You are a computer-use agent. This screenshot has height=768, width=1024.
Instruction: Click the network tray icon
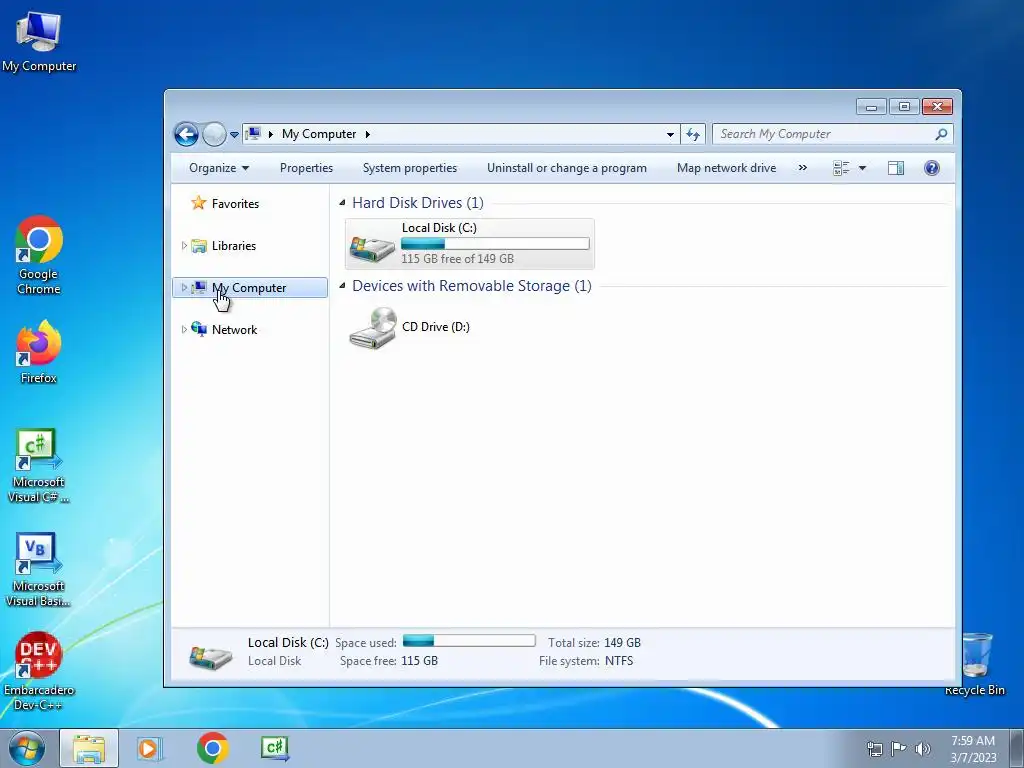[x=874, y=749]
